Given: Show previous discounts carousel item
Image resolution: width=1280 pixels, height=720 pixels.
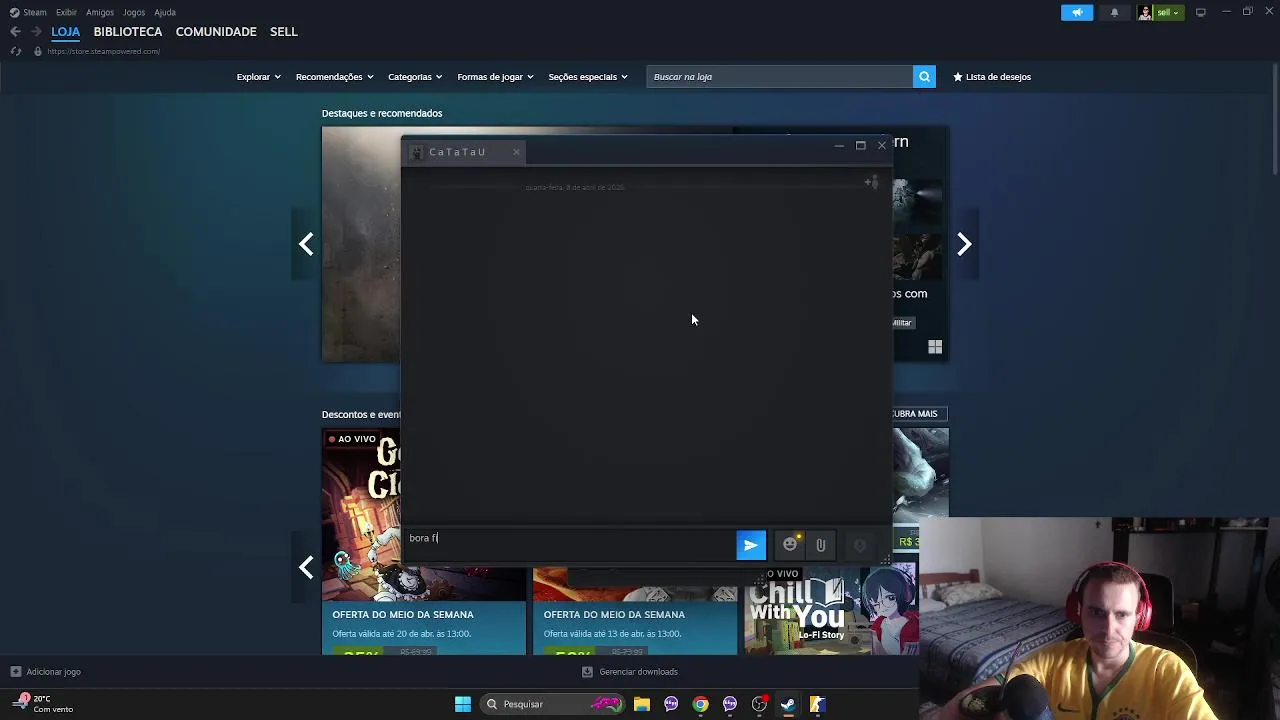Looking at the screenshot, I should [306, 567].
